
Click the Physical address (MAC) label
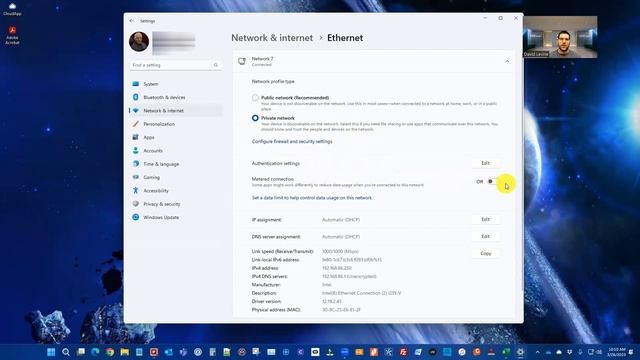(x=276, y=310)
